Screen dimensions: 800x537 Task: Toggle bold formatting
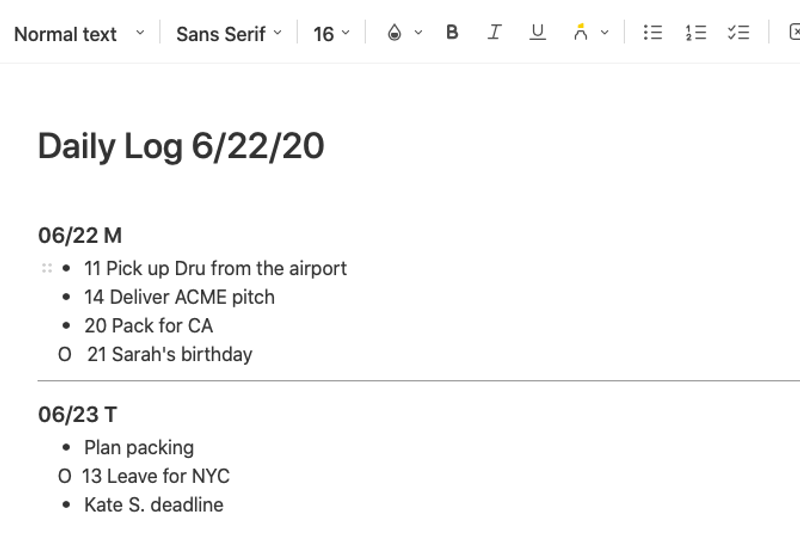452,33
